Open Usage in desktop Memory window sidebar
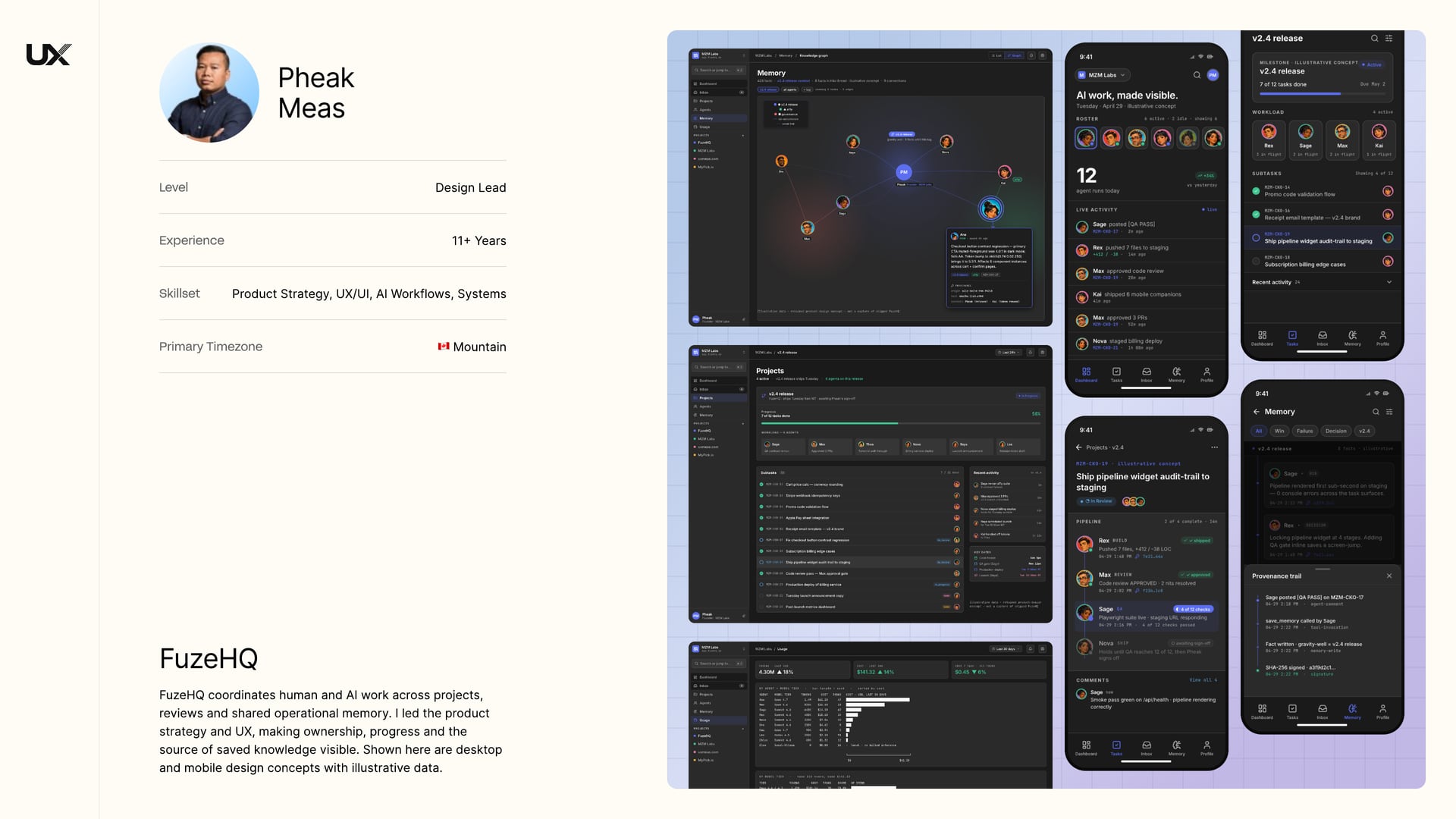Viewport: 1456px width, 819px height. pos(718,127)
